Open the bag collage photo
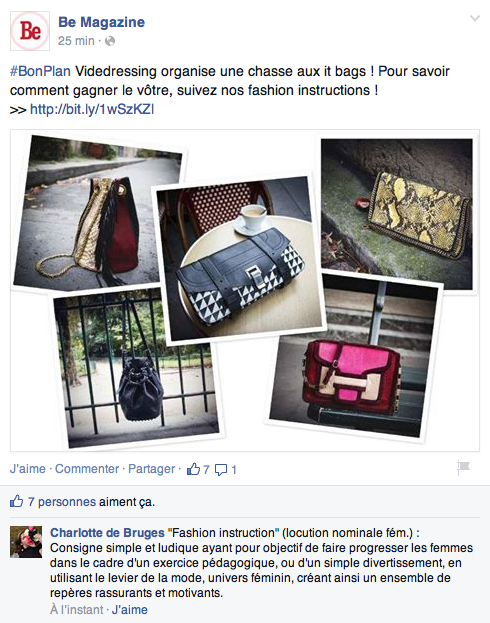Viewport: 490px width, 623px height. pos(245,290)
